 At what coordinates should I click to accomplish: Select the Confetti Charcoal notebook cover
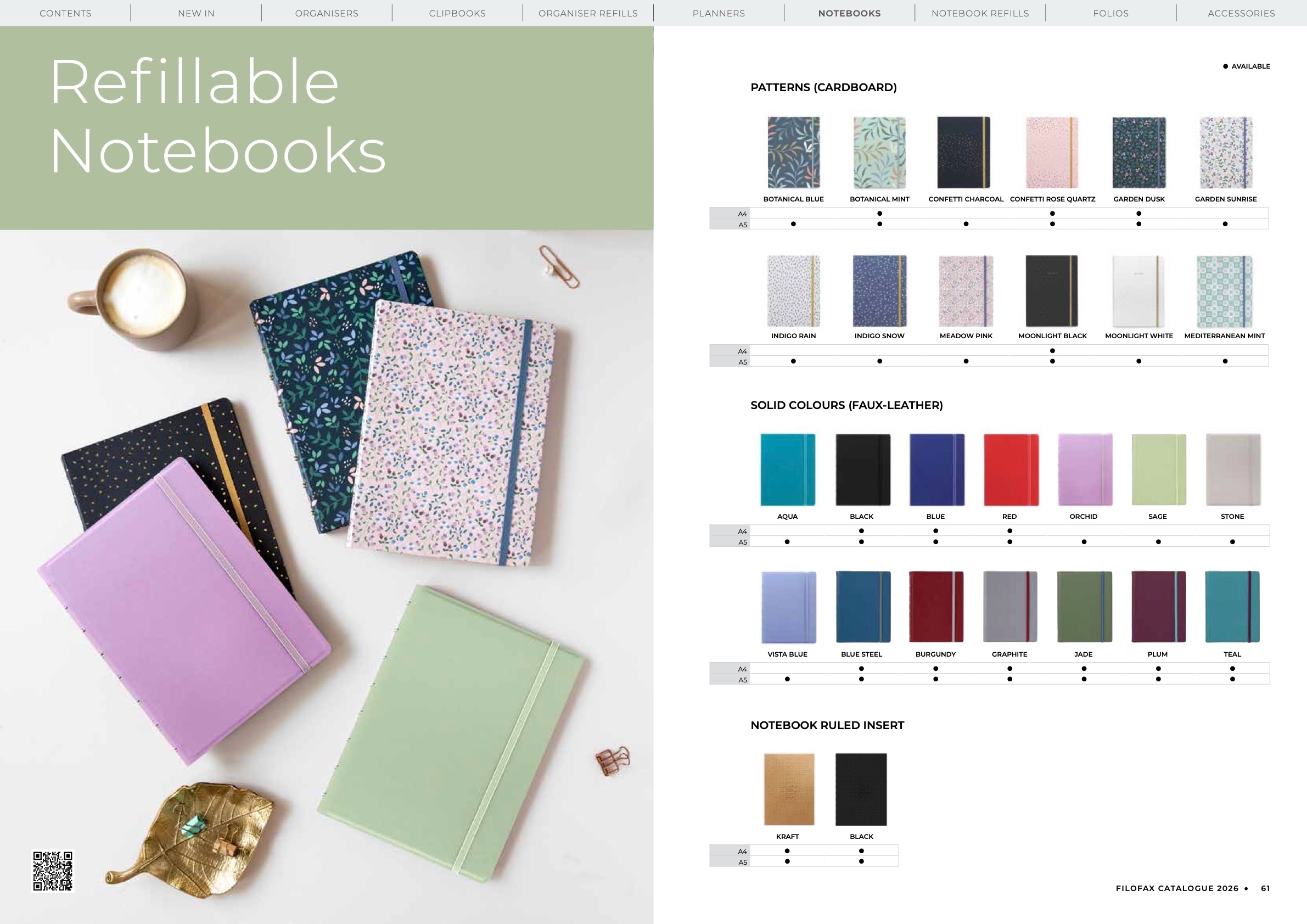tap(964, 153)
